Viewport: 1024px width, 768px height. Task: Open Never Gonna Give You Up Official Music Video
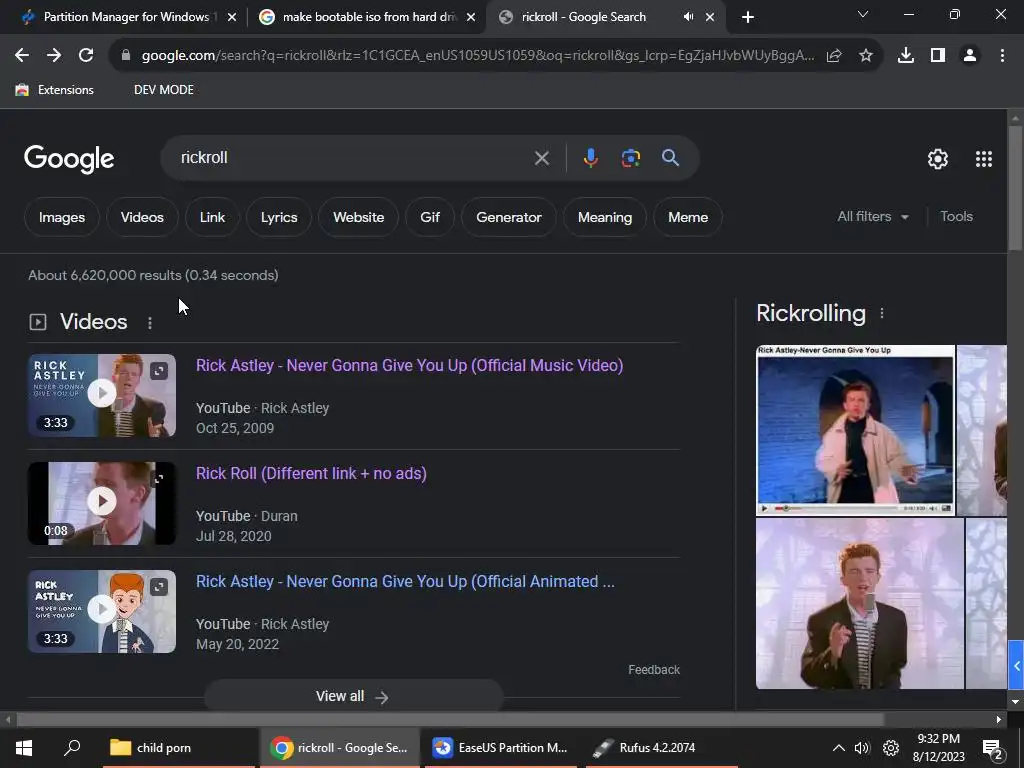pyautogui.click(x=409, y=366)
